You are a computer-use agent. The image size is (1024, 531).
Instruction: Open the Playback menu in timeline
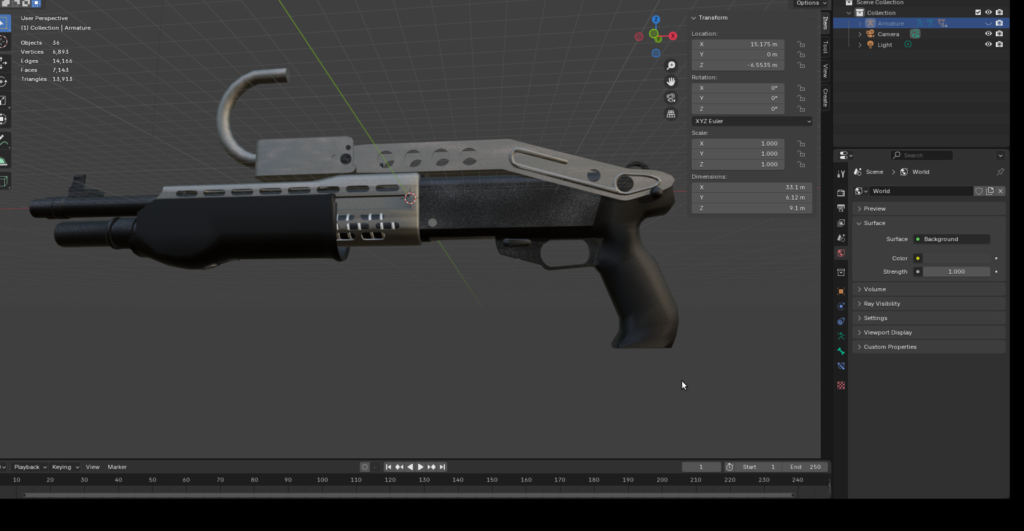click(x=29, y=467)
